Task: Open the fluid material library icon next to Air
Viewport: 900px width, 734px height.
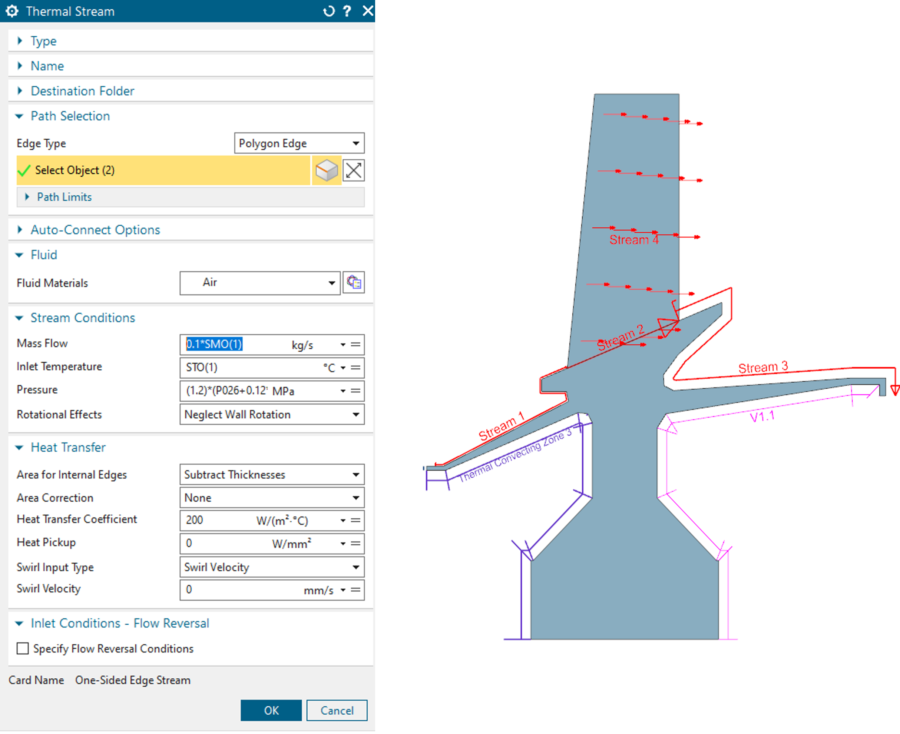Action: click(353, 282)
